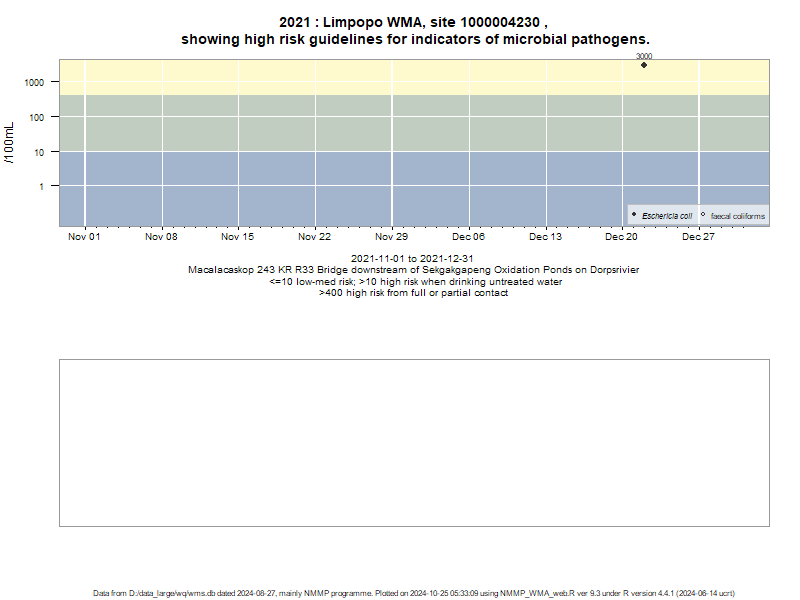Image resolution: width=800 pixels, height=600 pixels.
Task: Click the 'Nov 08' x-axis label
Action: tap(161, 237)
